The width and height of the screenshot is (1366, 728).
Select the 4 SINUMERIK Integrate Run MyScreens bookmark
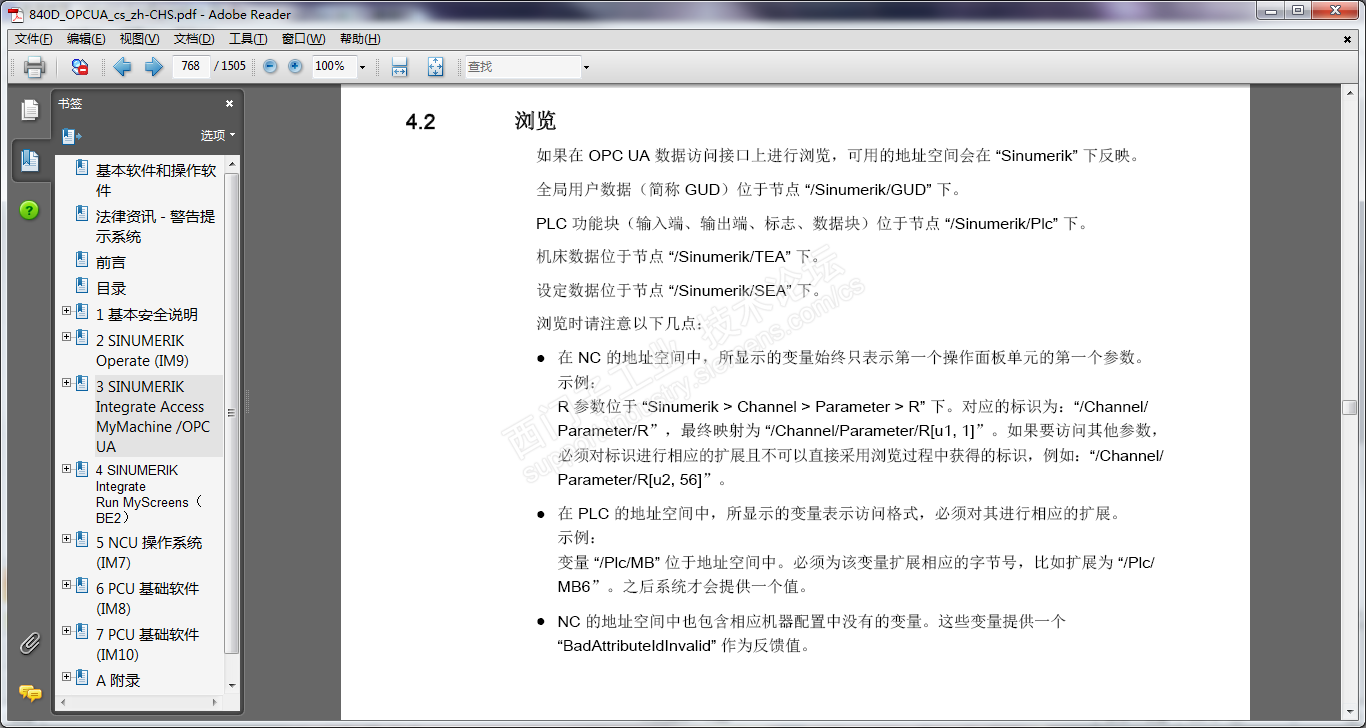[148, 494]
